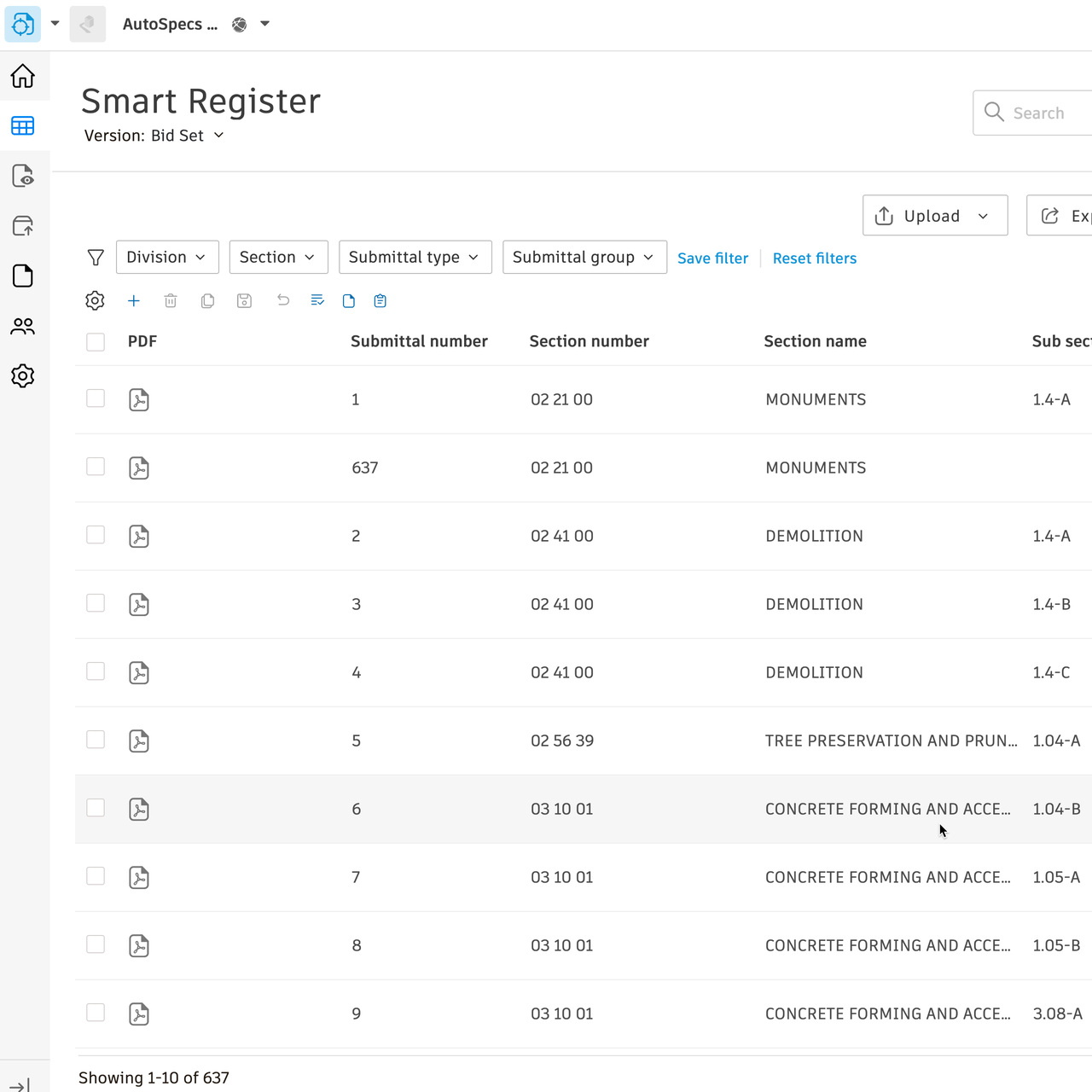Open table column settings gear
Viewport: 1092px width, 1092px height.
pyautogui.click(x=95, y=300)
